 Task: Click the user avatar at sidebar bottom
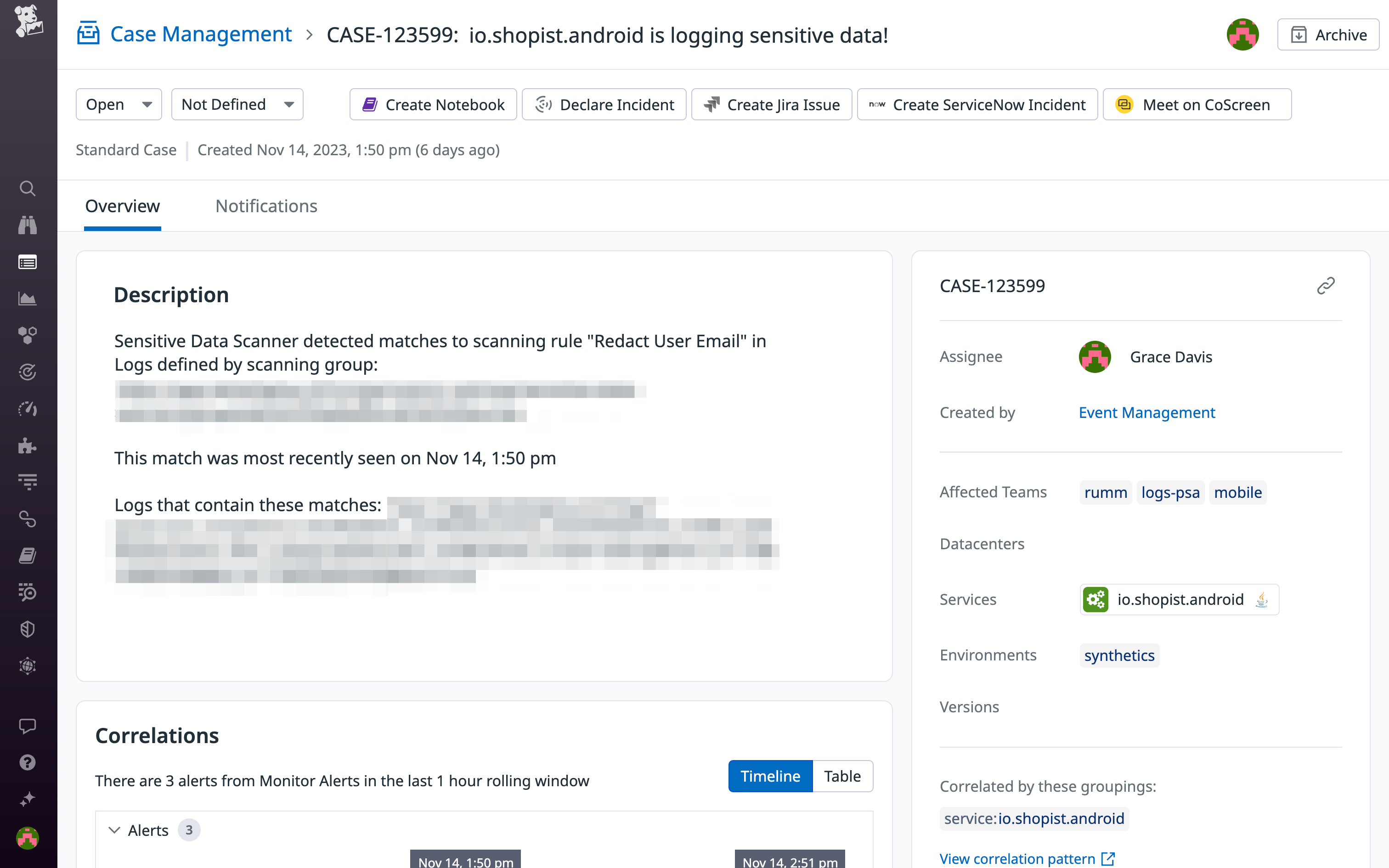pyautogui.click(x=28, y=838)
